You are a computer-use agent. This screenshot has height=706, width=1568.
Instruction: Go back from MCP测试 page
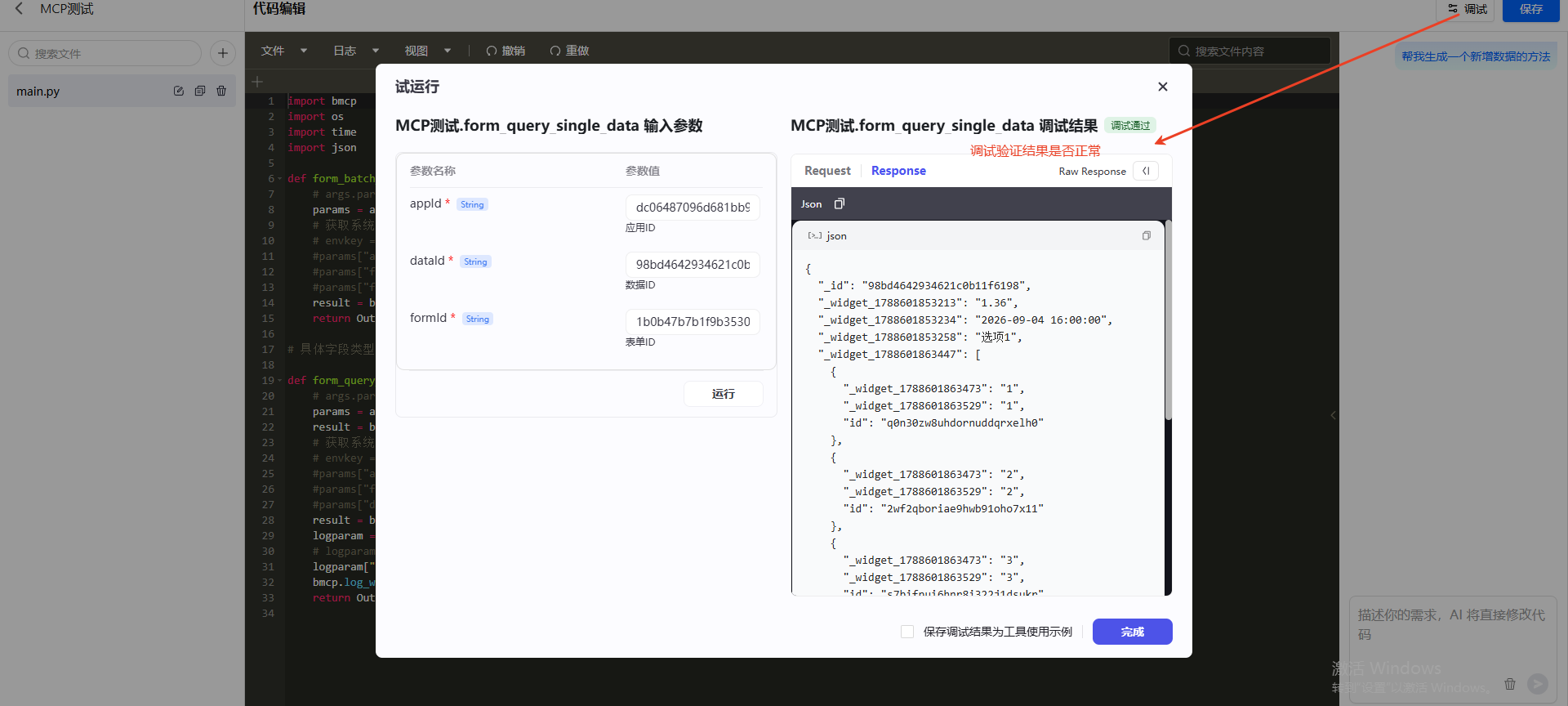(x=19, y=8)
